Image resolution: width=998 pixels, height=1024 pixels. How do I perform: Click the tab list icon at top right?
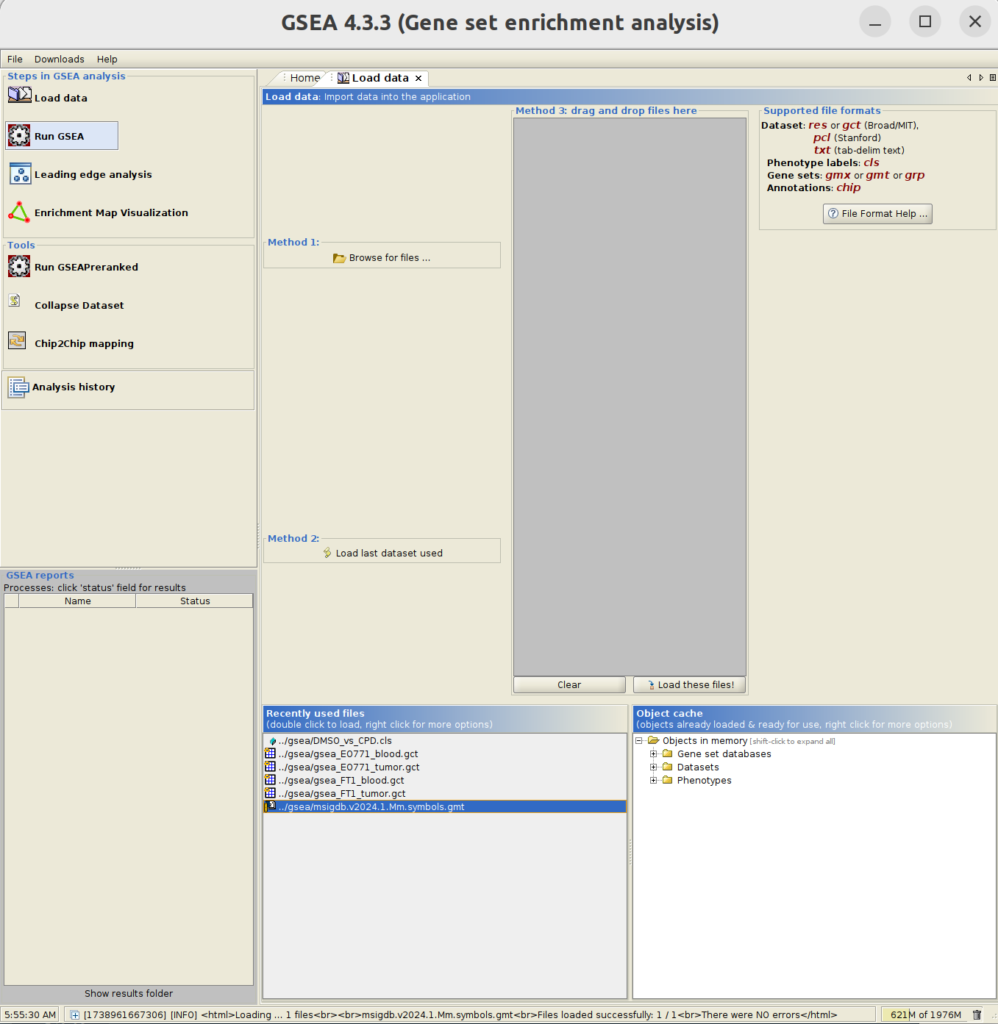click(992, 78)
